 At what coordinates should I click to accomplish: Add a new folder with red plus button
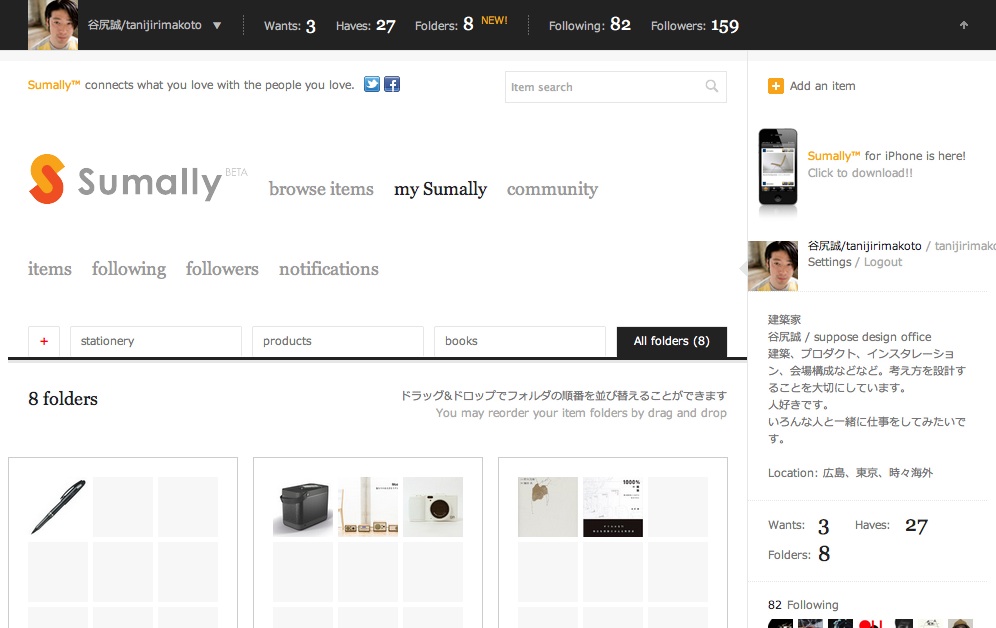click(x=44, y=341)
